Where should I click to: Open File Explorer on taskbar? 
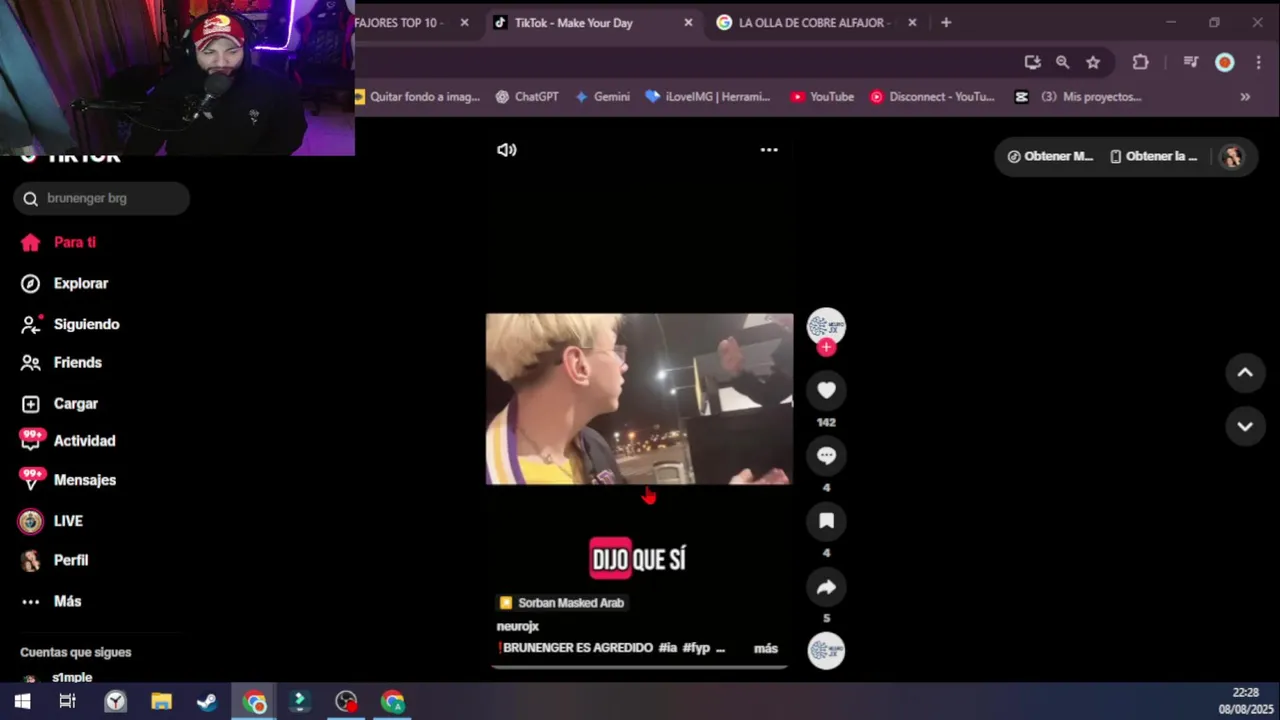(161, 702)
